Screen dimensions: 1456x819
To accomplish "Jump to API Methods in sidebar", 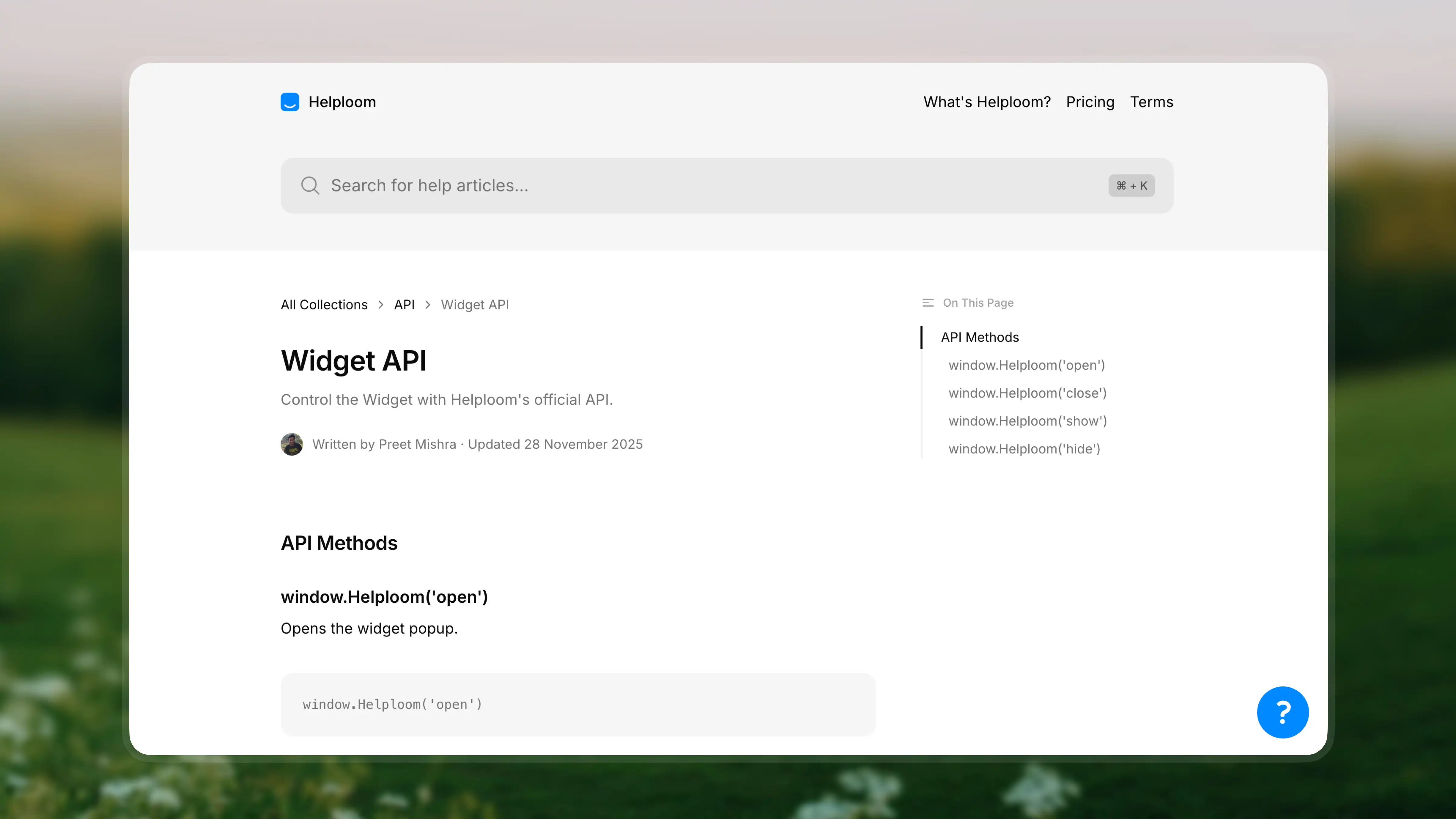I will click(979, 337).
